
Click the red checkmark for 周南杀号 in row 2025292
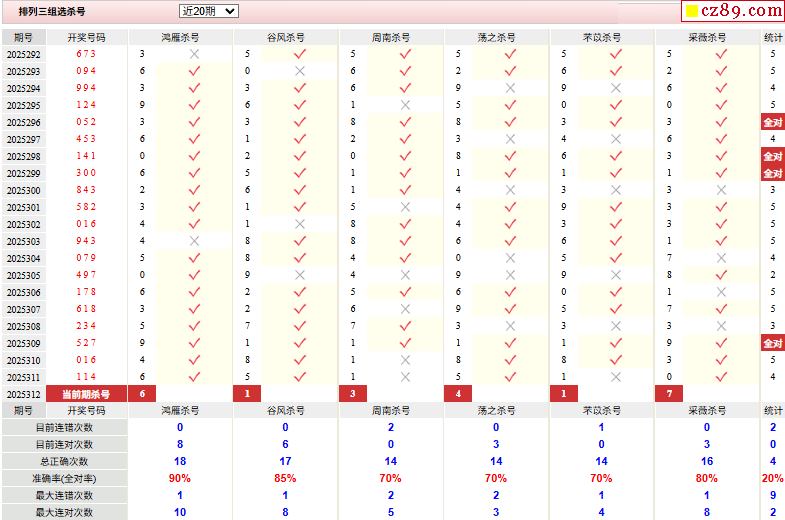coord(405,54)
